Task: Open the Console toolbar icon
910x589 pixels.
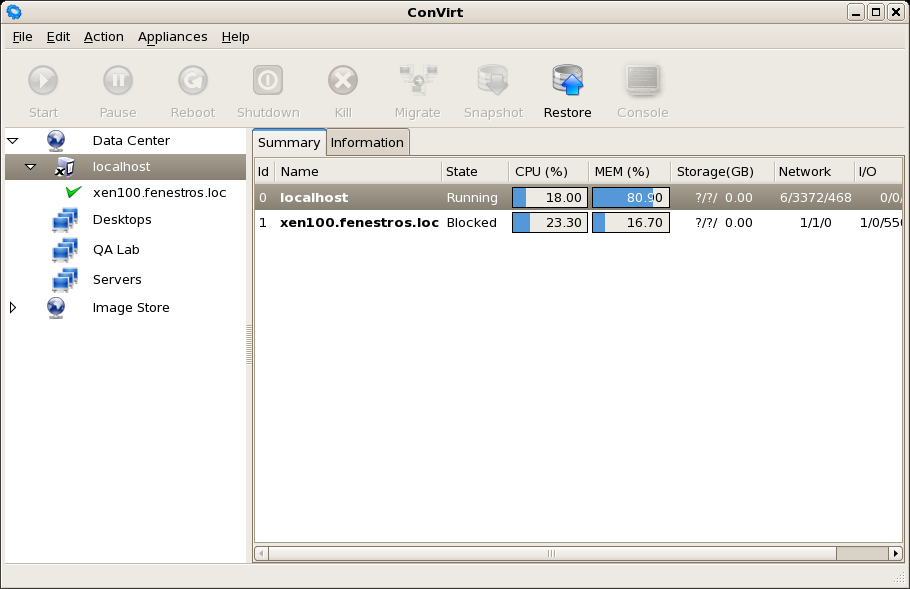Action: [x=642, y=81]
